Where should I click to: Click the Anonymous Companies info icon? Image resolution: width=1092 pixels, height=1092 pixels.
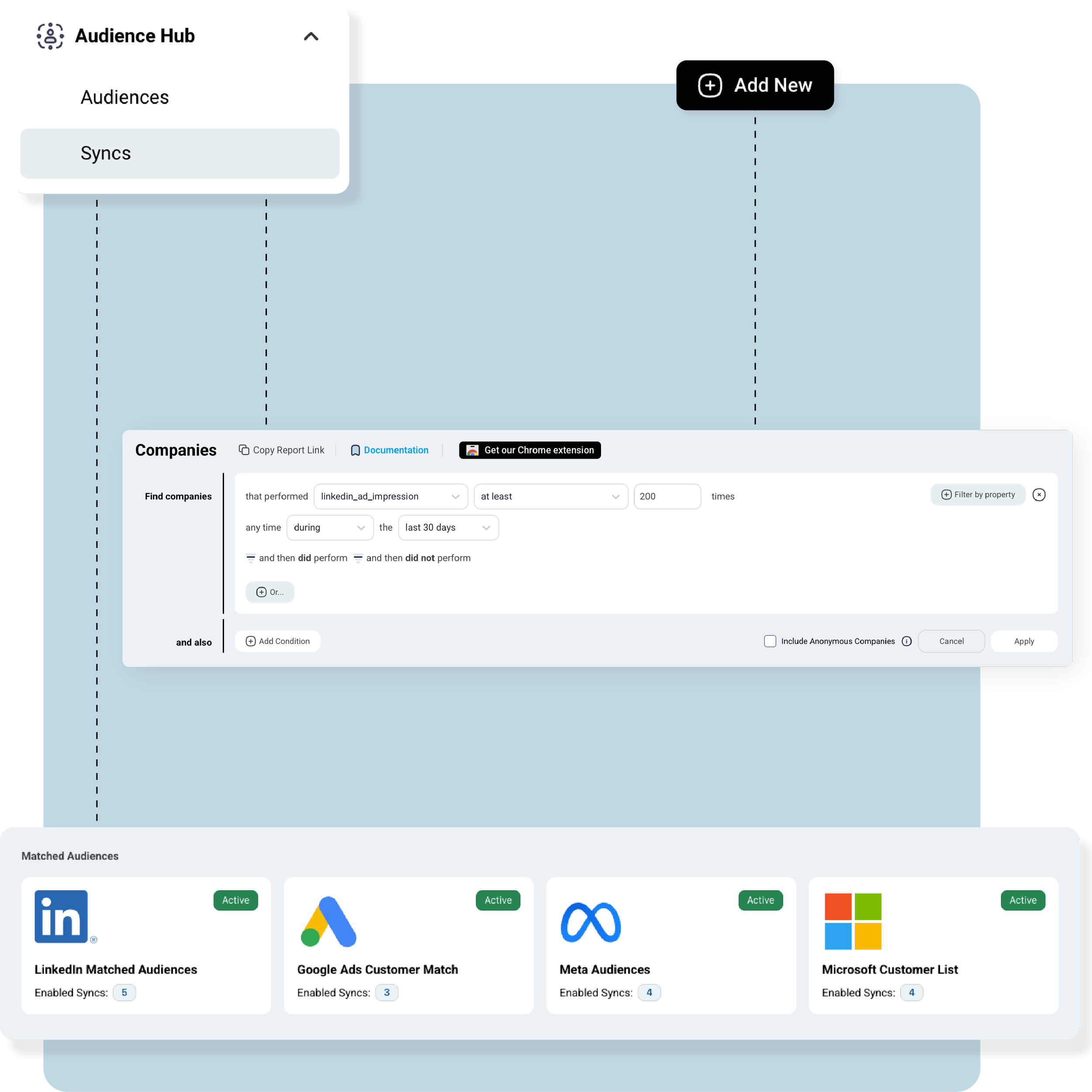coord(907,641)
